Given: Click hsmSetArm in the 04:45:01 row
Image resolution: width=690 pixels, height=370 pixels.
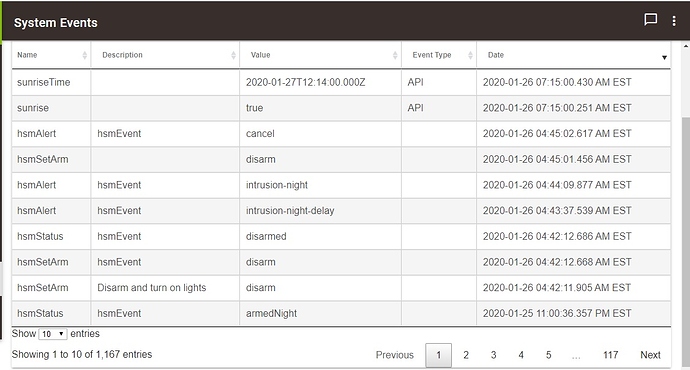Looking at the screenshot, I should tap(42, 159).
